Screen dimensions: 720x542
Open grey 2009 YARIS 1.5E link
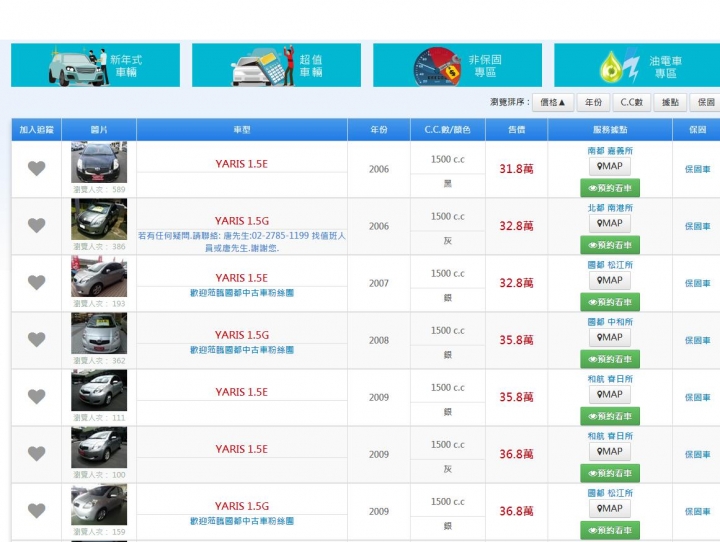coord(242,449)
